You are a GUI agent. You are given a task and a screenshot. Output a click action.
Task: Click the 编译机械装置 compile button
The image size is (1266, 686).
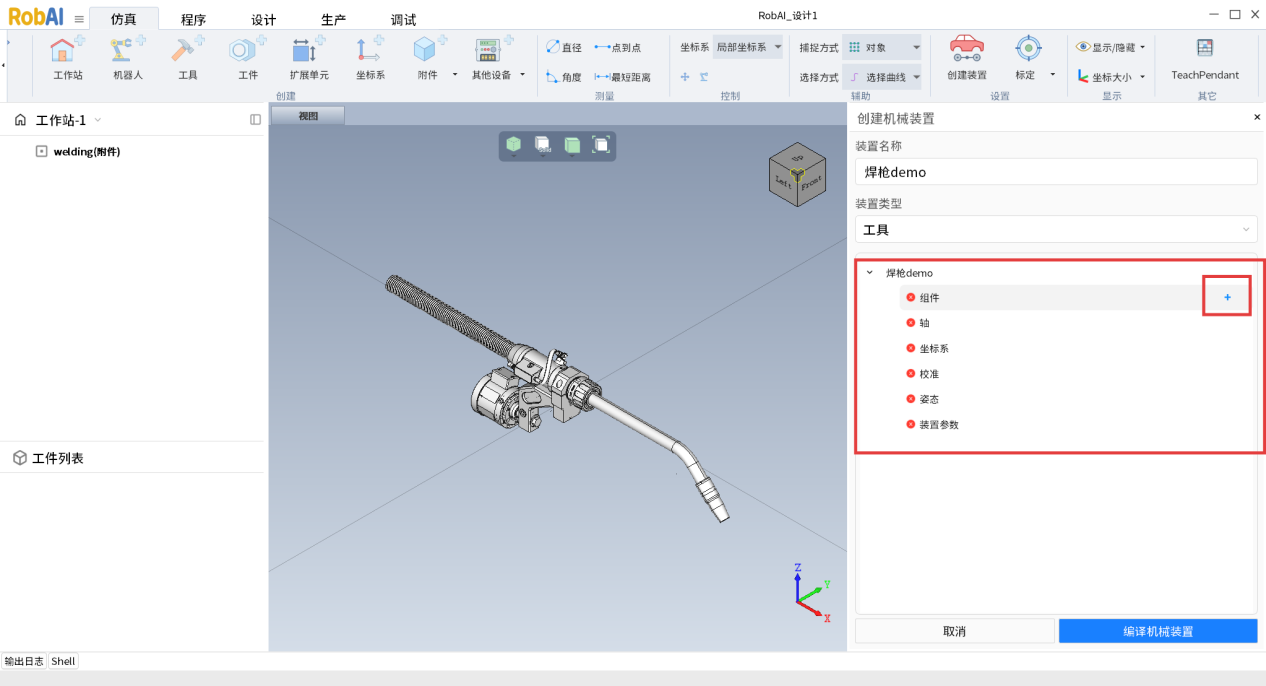click(x=1158, y=631)
